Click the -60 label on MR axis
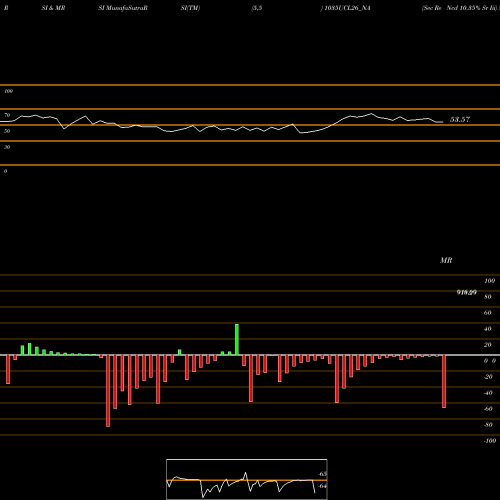The height and width of the screenshot is (500, 500). [488, 409]
